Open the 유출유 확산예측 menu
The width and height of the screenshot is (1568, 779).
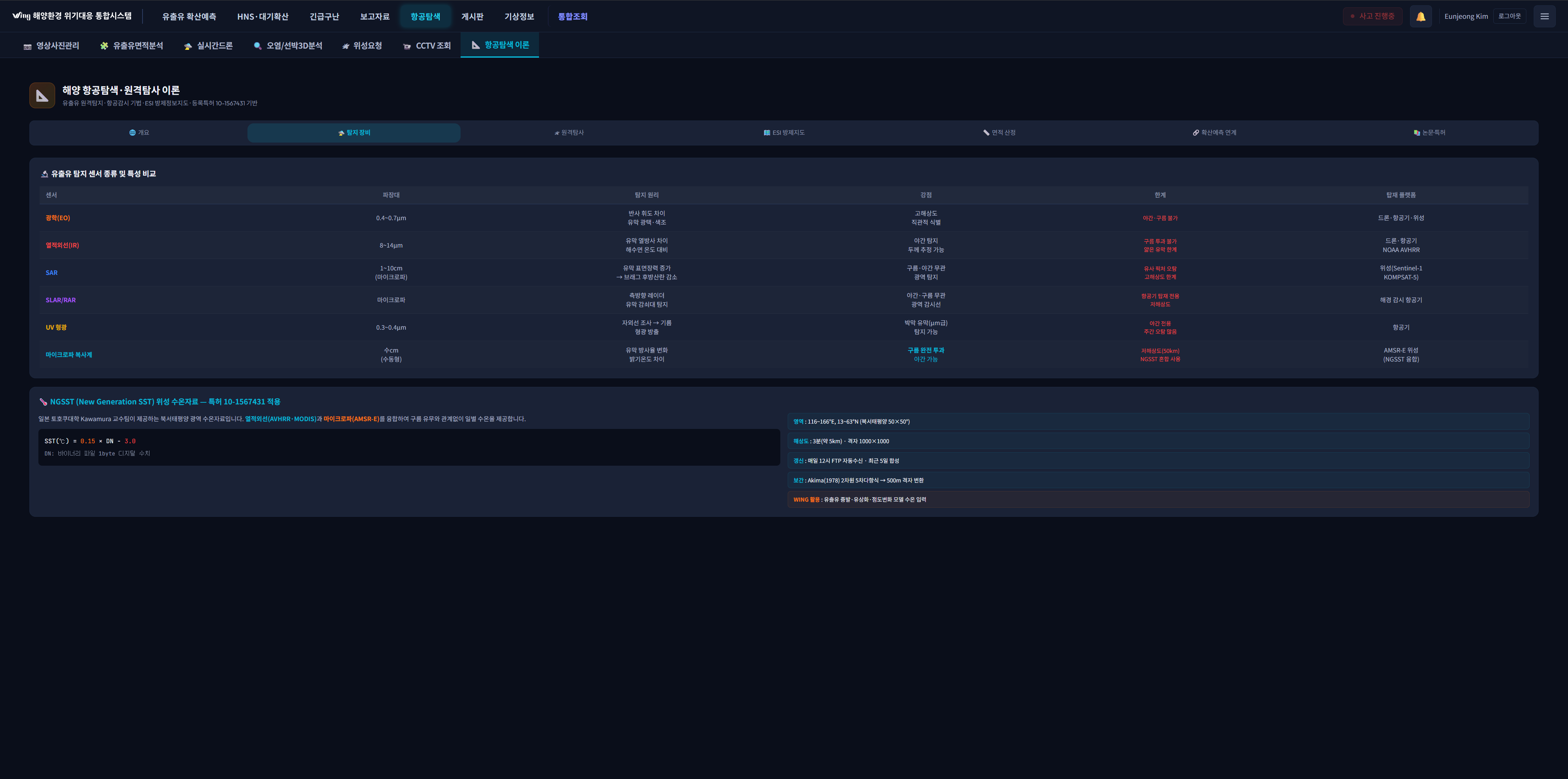click(189, 16)
